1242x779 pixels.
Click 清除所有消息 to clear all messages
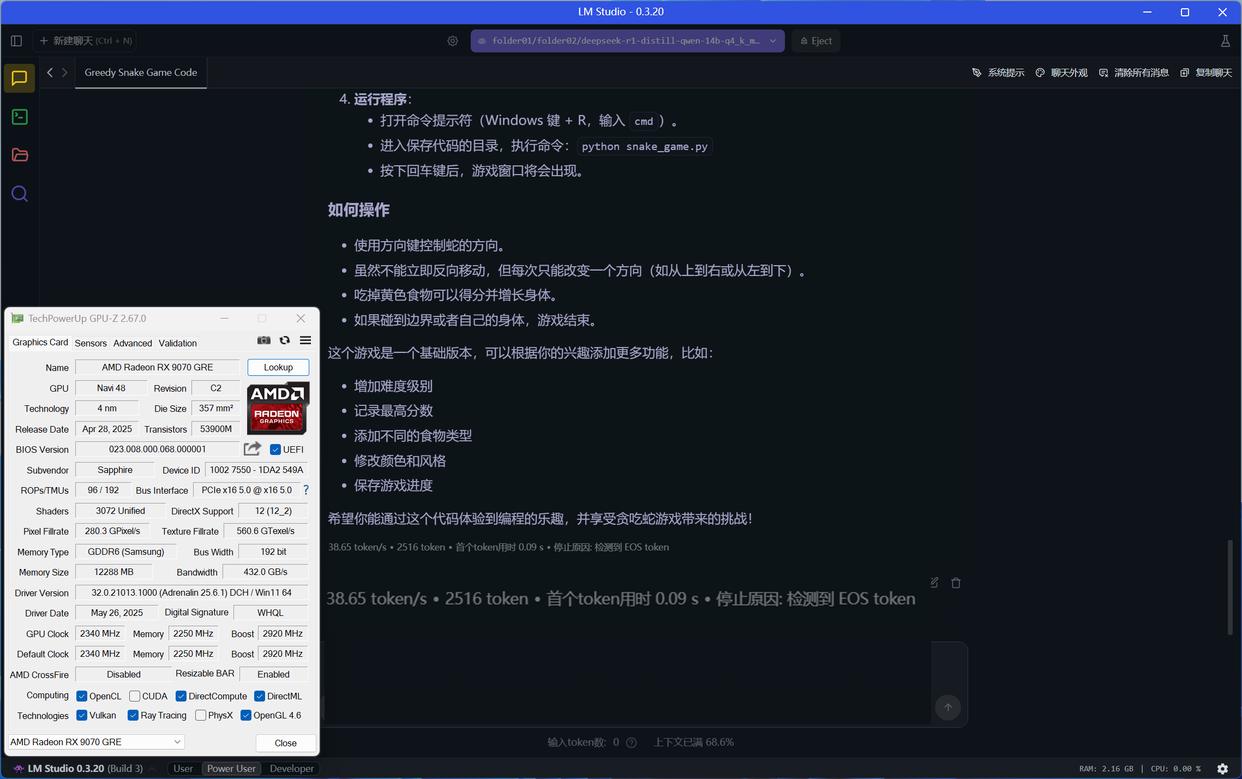1134,73
